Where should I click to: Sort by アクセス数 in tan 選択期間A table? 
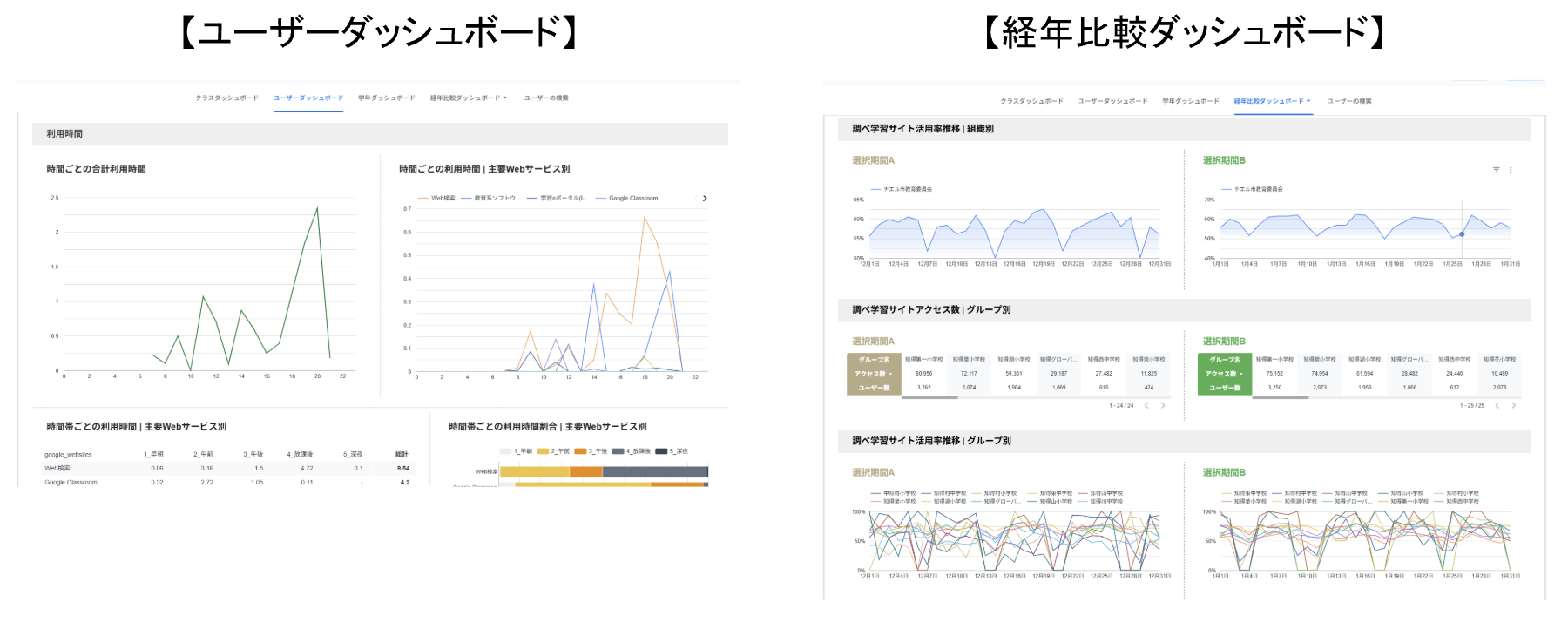click(874, 374)
